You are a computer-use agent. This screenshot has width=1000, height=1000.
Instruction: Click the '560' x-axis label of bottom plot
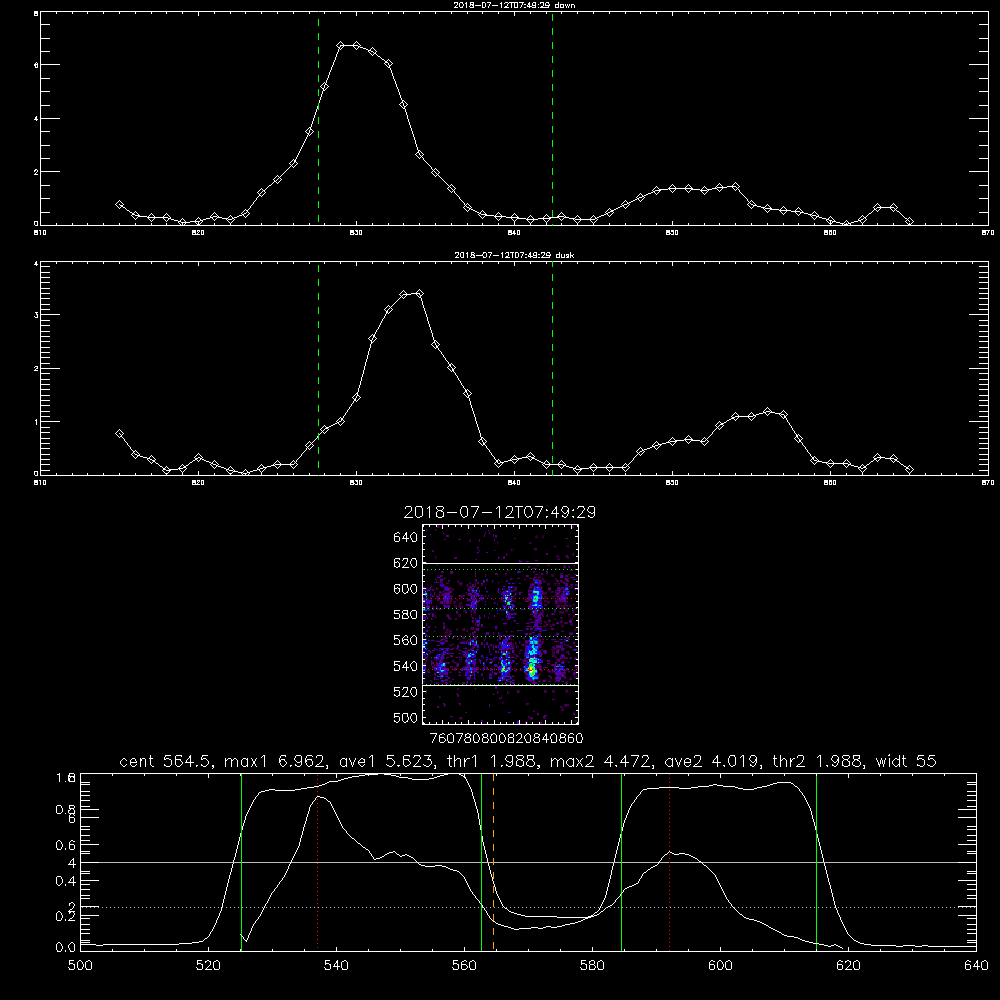(x=464, y=966)
